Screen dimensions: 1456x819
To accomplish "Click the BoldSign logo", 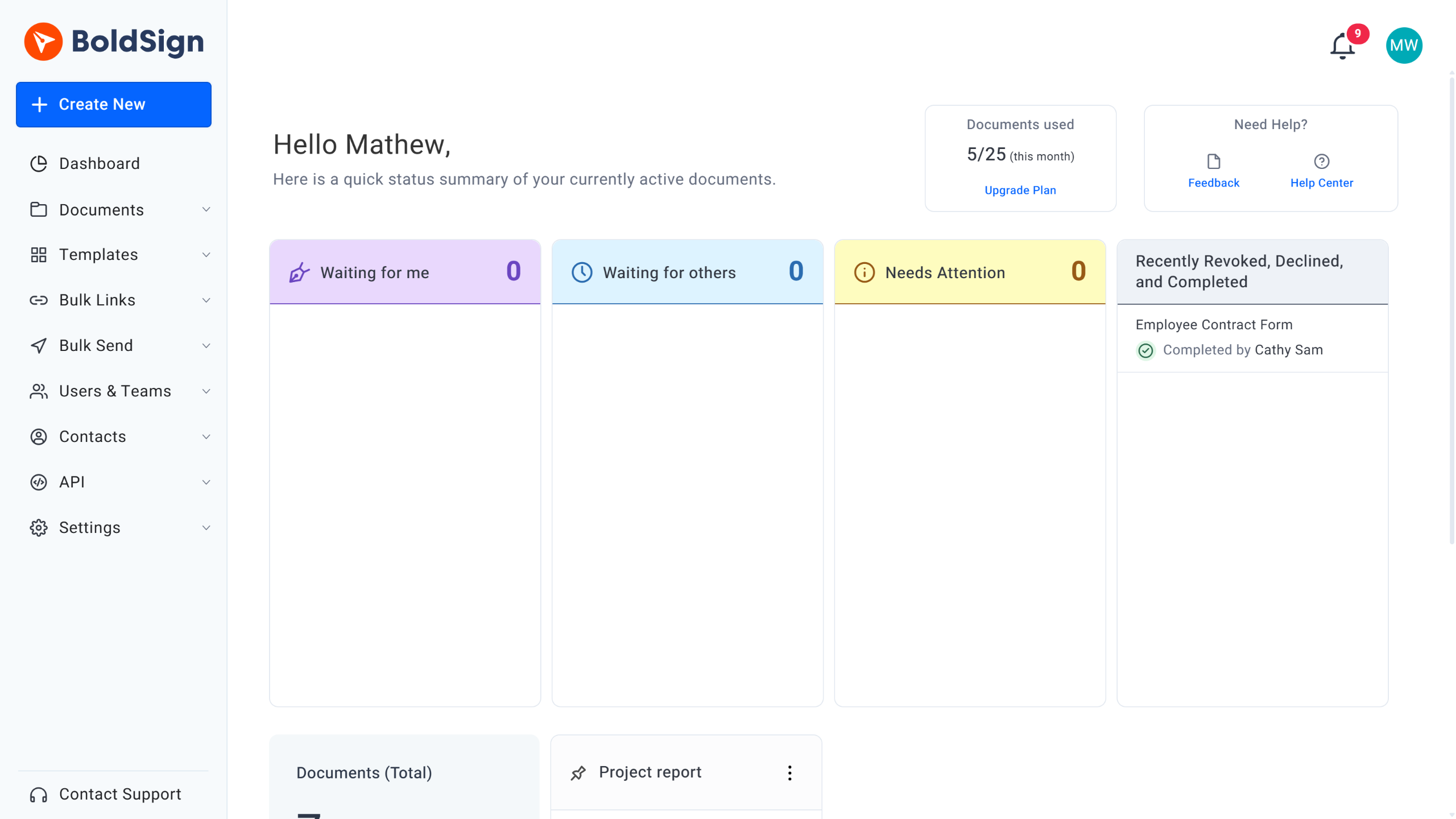I will [x=114, y=42].
